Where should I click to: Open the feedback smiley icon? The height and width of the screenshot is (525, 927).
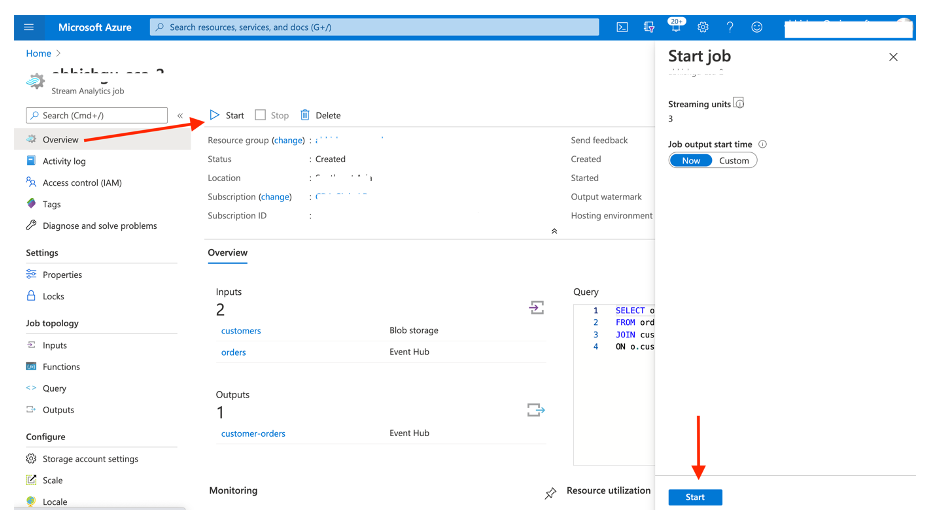click(757, 27)
